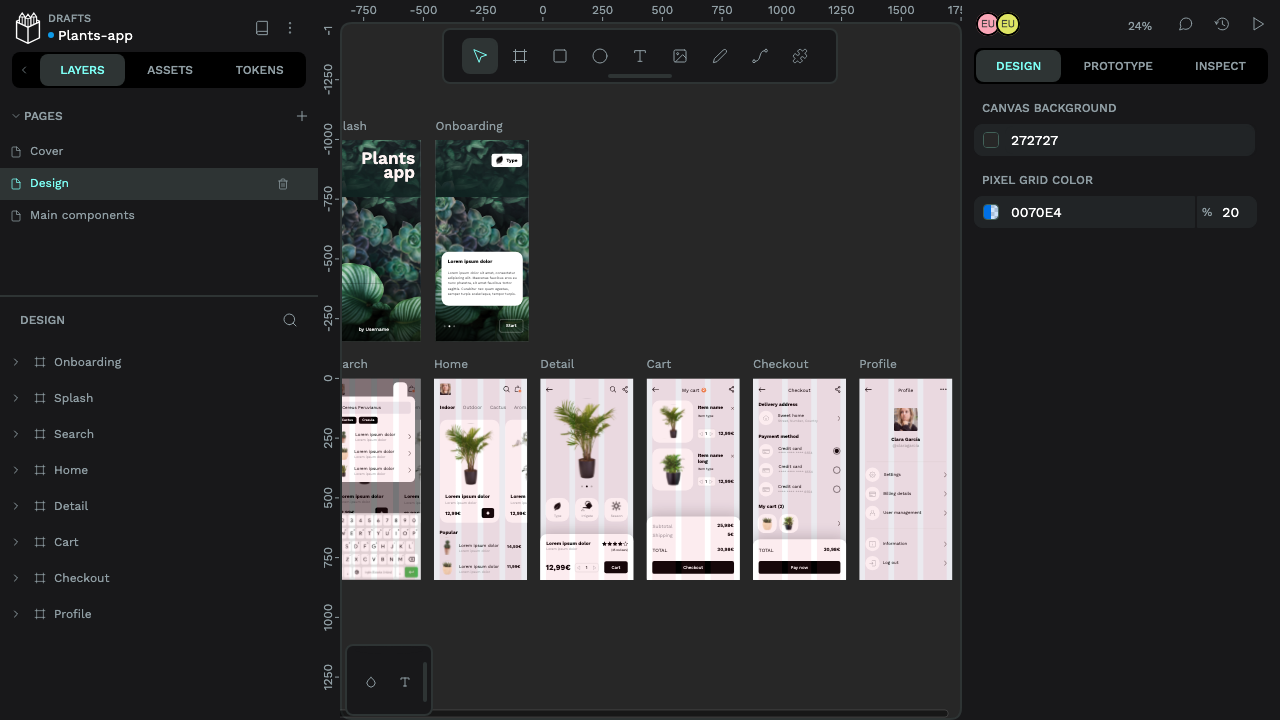Screen dimensions: 1280x720
Task: Select the Detail board on canvas
Action: click(587, 479)
